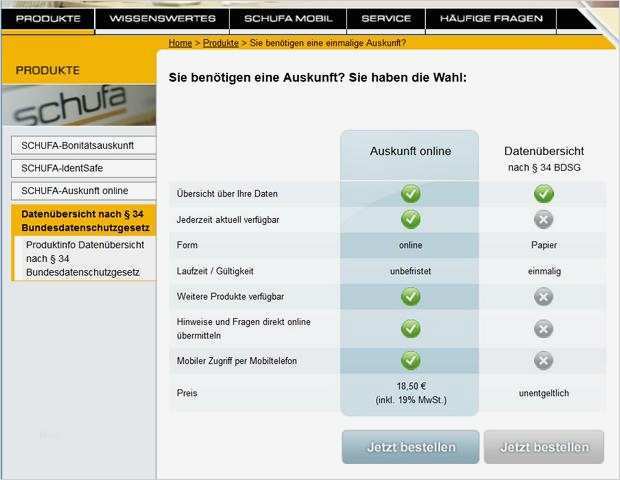The width and height of the screenshot is (620, 480).
Task: Click the unentgeltlich price cell
Action: click(544, 393)
